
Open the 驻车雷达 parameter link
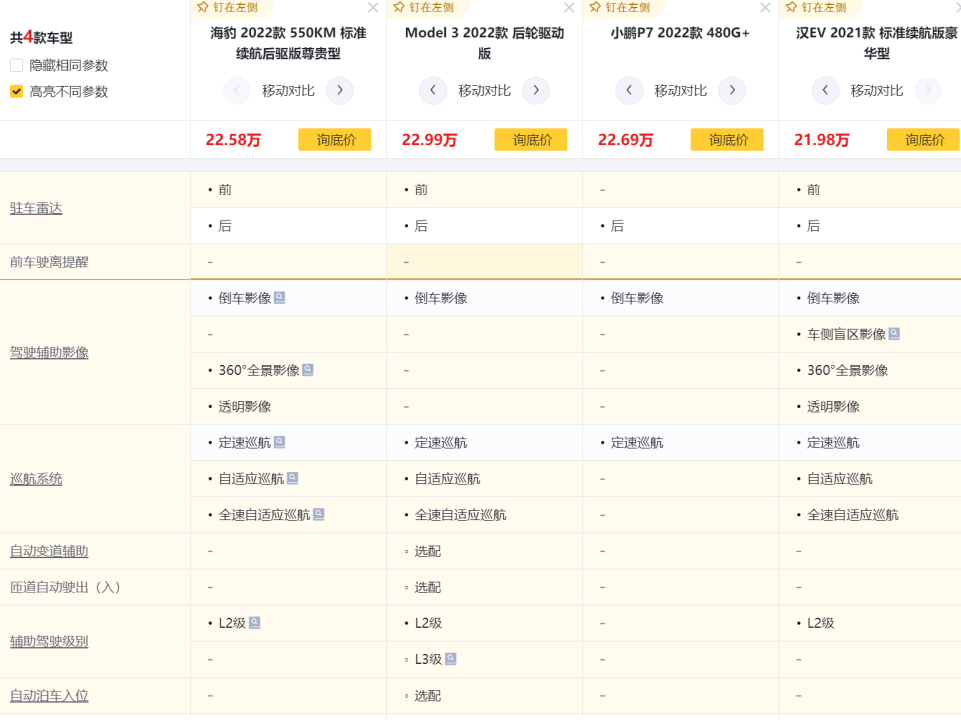click(36, 208)
